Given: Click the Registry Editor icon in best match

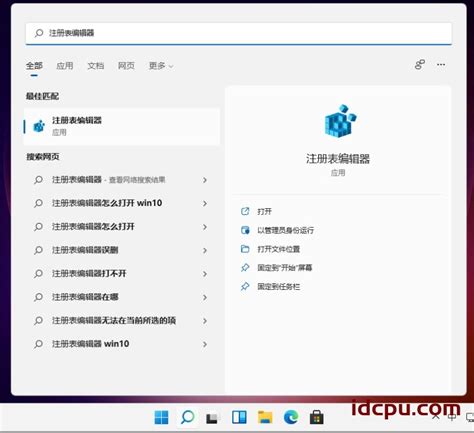Looking at the screenshot, I should pyautogui.click(x=39, y=126).
